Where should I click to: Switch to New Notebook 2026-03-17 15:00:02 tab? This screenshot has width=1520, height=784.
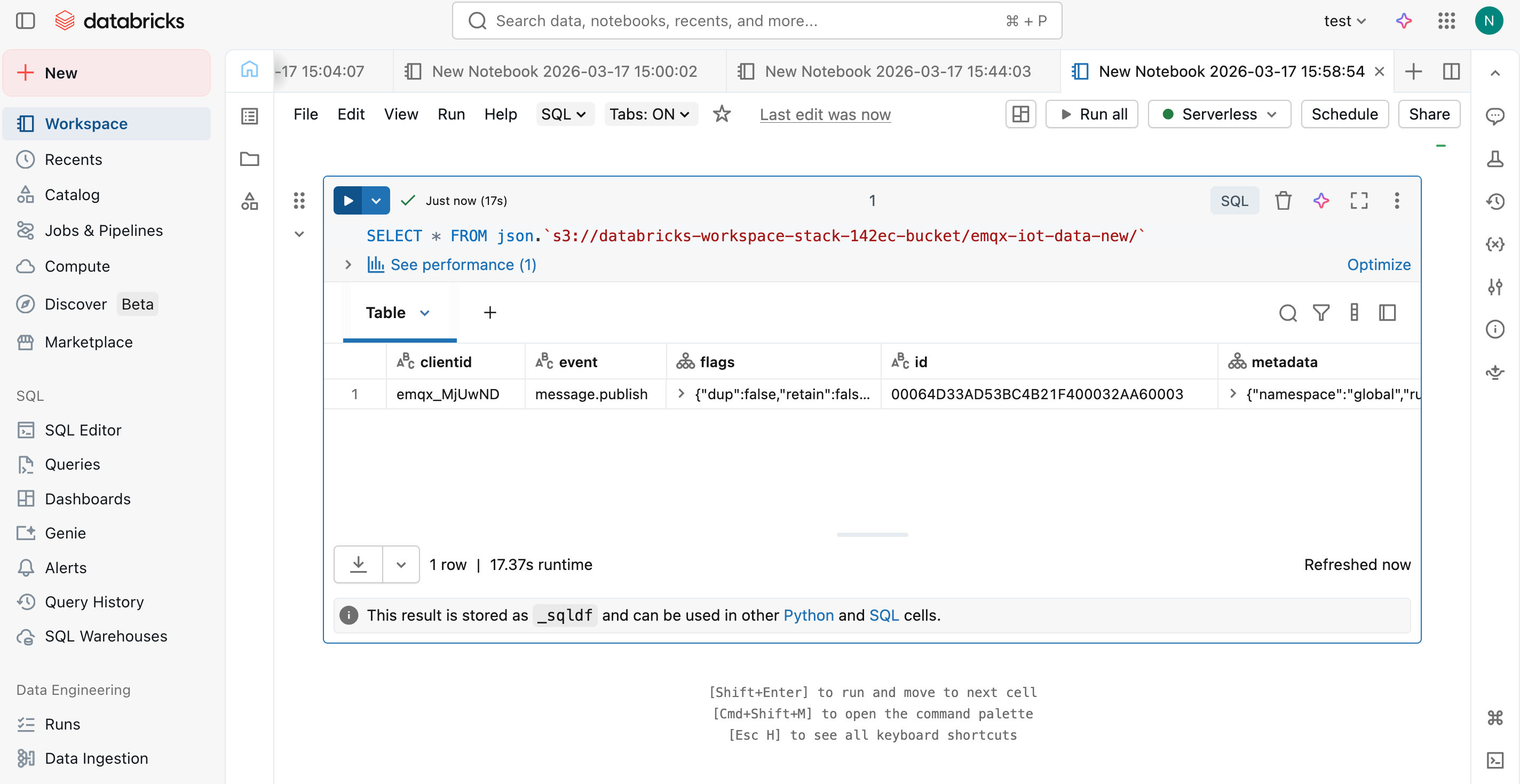564,71
